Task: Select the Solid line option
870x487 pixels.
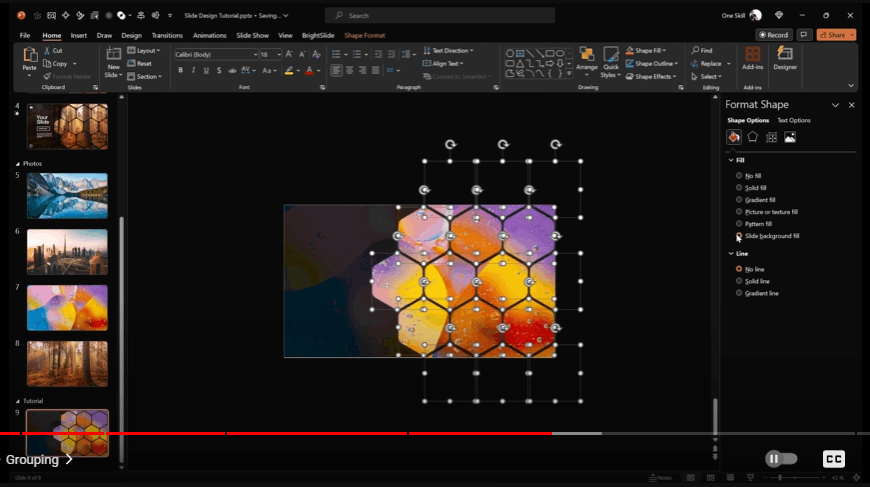Action: (x=752, y=281)
